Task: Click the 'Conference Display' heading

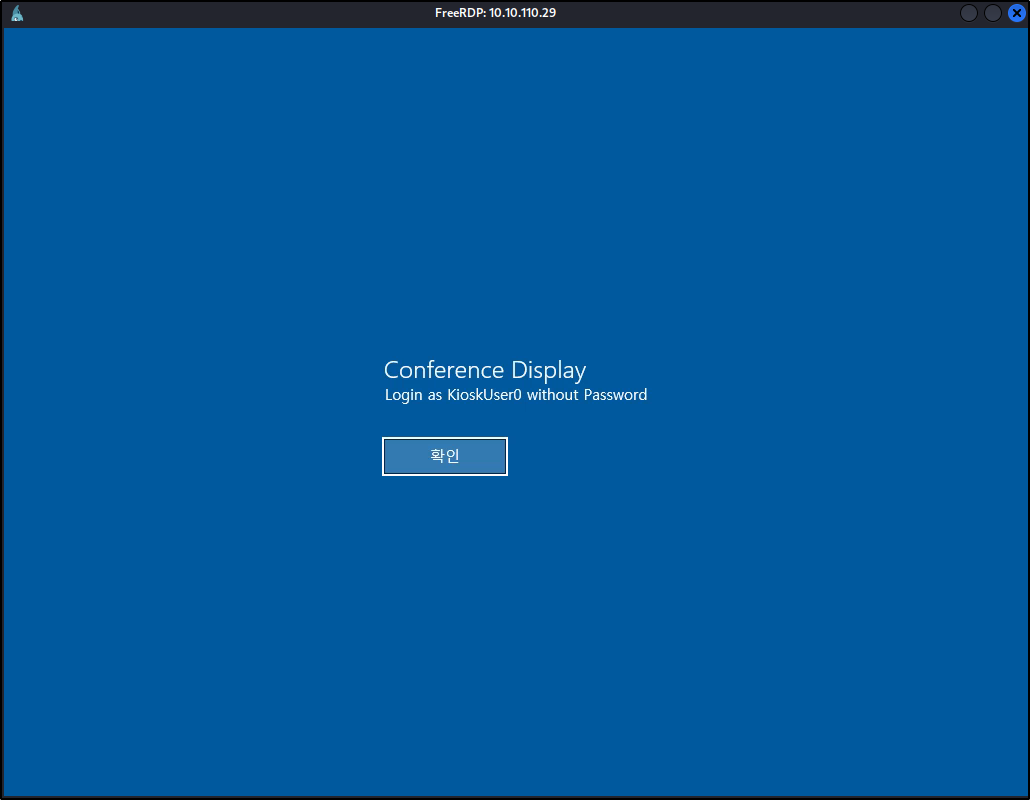Action: (x=485, y=370)
